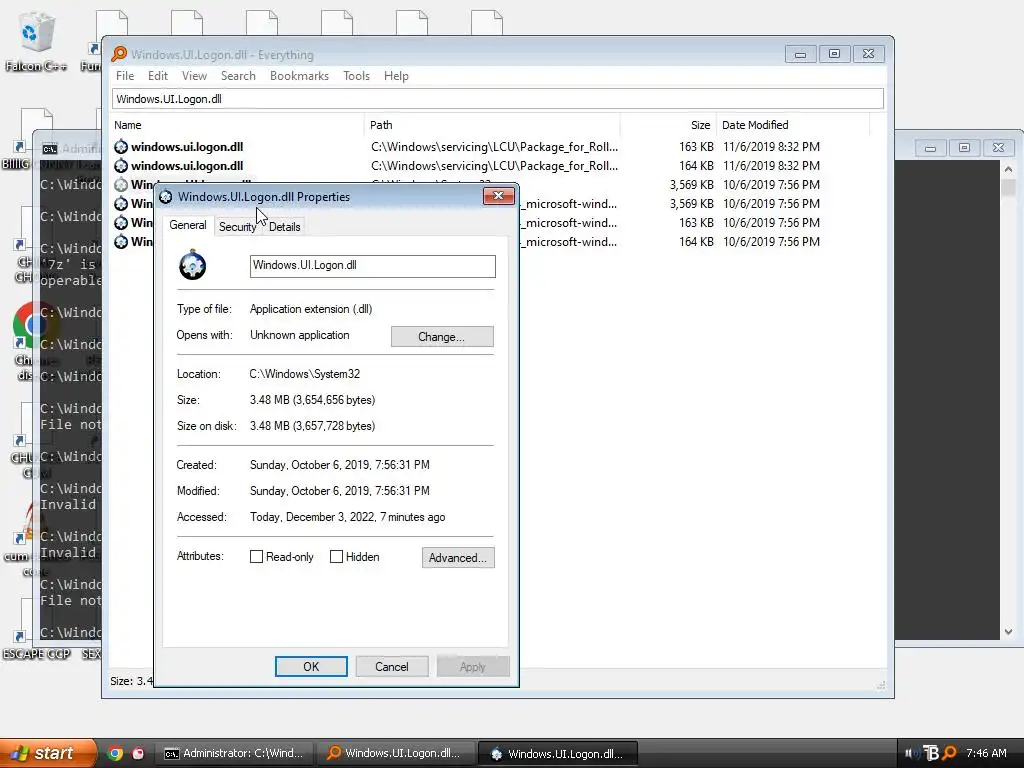Click Cancel in Properties dialog
1024x768 pixels.
[x=392, y=666]
